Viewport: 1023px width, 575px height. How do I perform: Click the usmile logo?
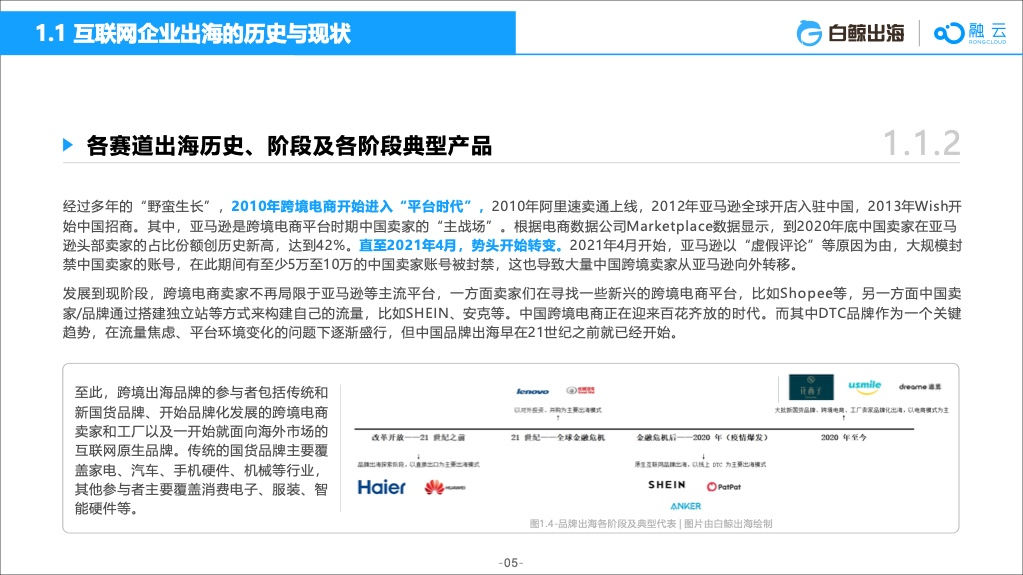[x=865, y=387]
